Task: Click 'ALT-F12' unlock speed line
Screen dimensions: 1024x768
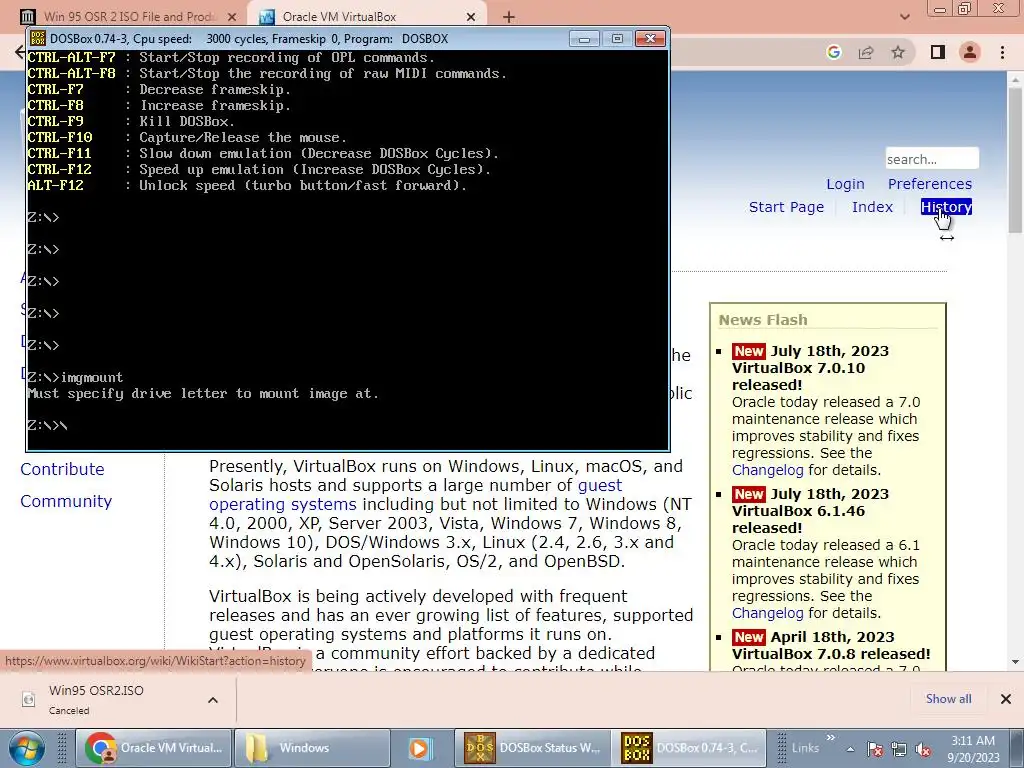Action: [x=248, y=185]
